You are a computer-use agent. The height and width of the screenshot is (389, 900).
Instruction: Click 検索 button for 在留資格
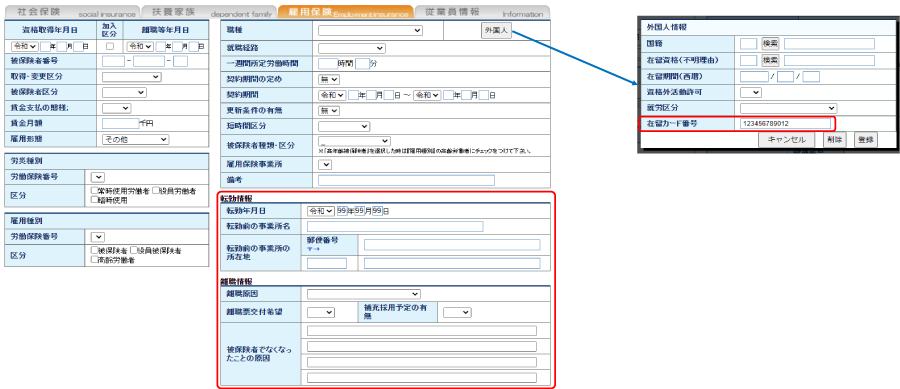click(x=770, y=60)
